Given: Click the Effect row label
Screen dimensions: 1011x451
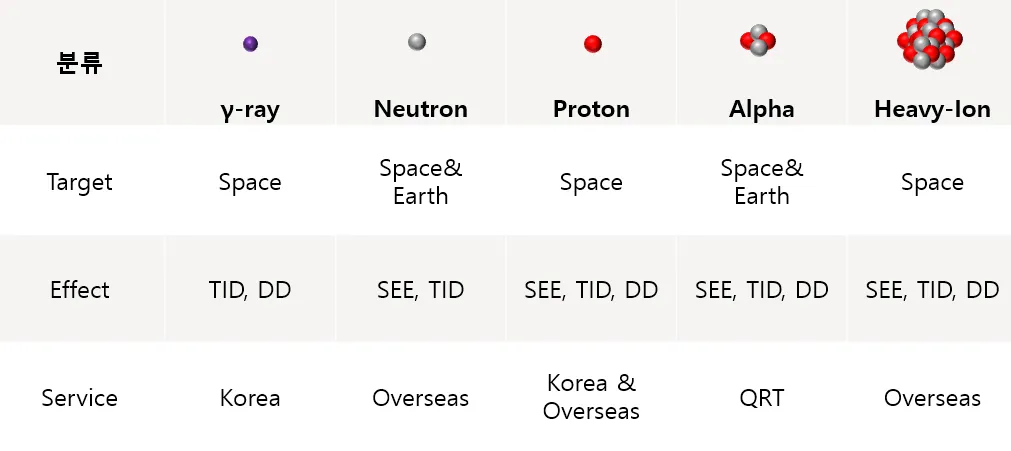Looking at the screenshot, I should [80, 290].
